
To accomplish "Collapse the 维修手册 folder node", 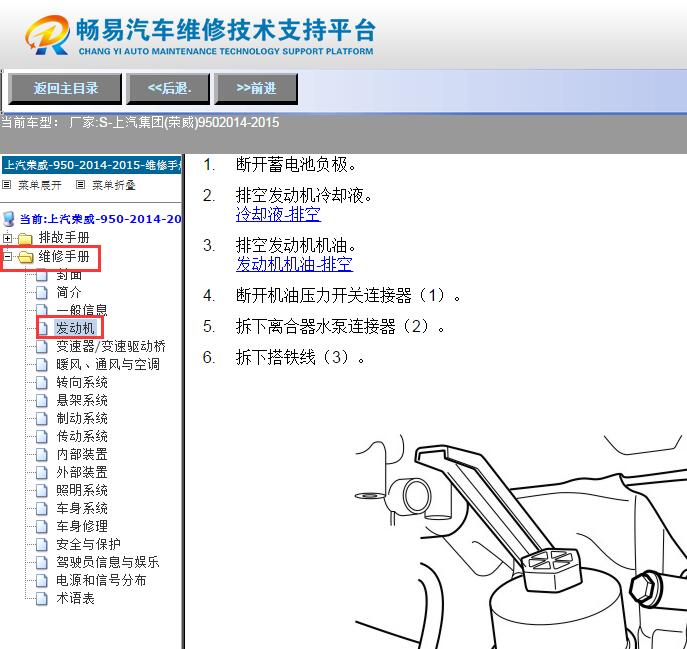I will tap(7, 256).
